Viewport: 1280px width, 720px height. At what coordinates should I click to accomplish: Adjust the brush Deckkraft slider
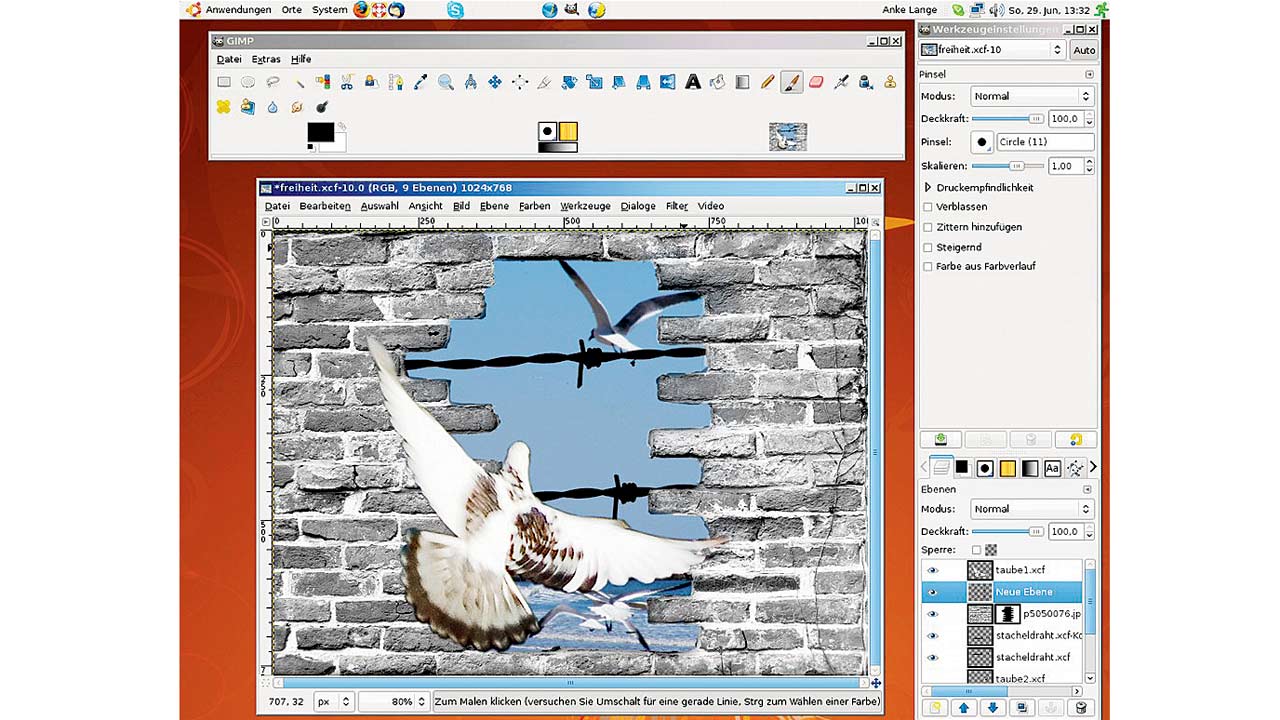(1009, 118)
